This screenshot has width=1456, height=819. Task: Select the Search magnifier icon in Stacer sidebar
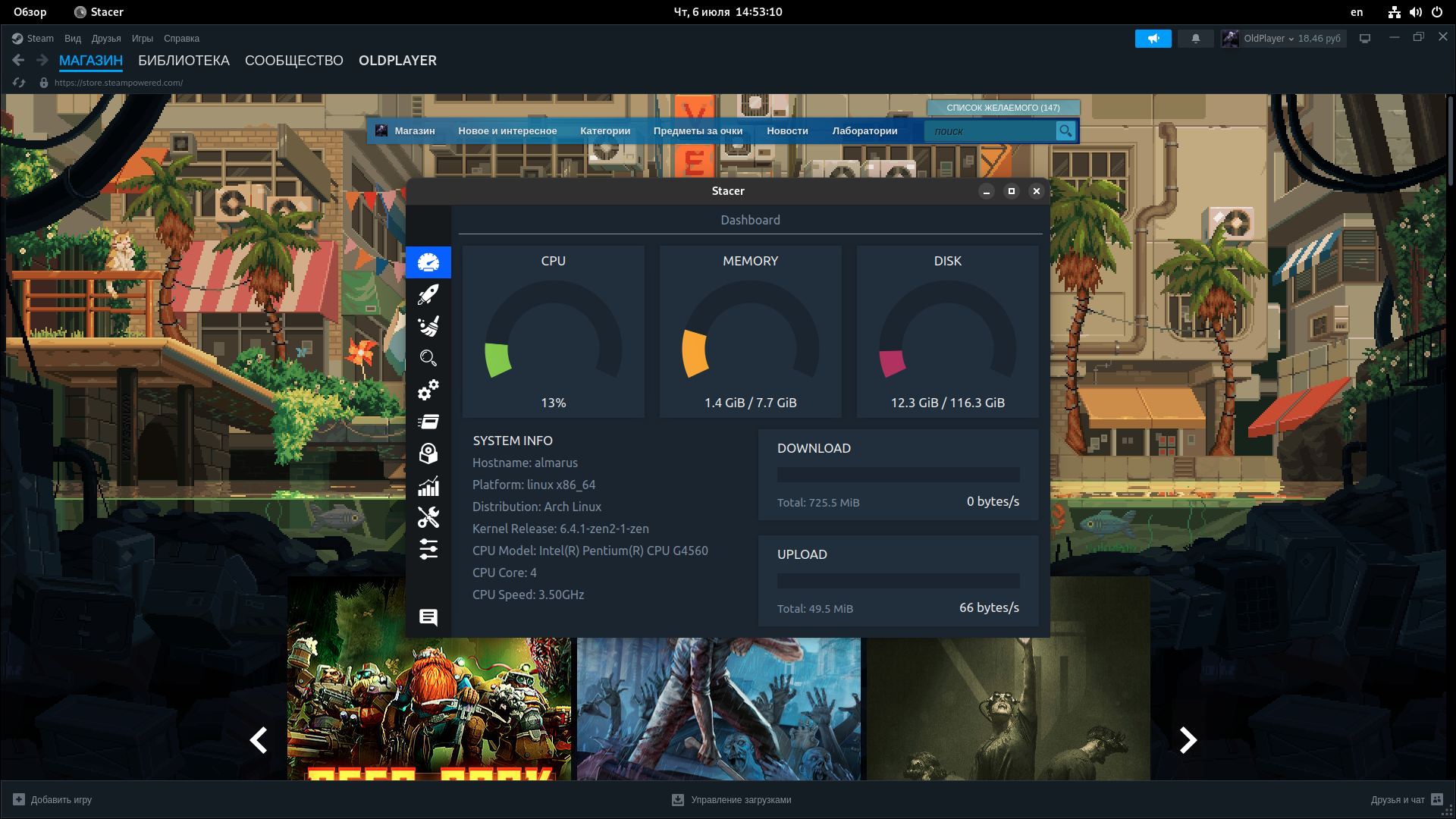(428, 358)
